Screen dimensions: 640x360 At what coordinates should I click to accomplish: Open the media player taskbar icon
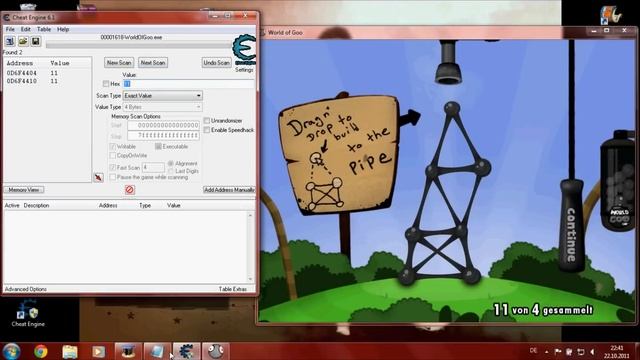(98, 351)
